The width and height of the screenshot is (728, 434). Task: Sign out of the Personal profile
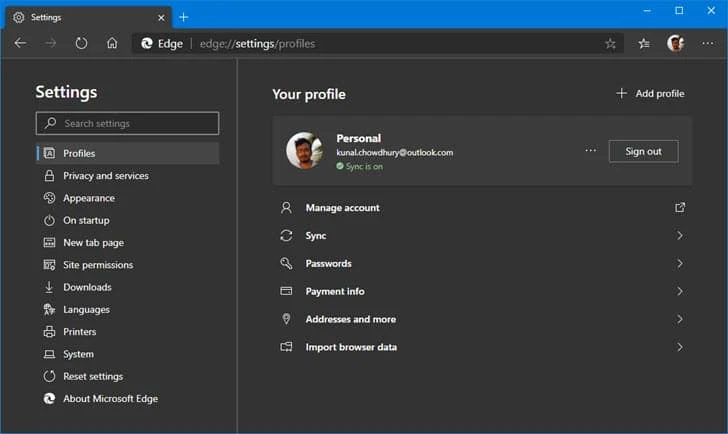643,151
